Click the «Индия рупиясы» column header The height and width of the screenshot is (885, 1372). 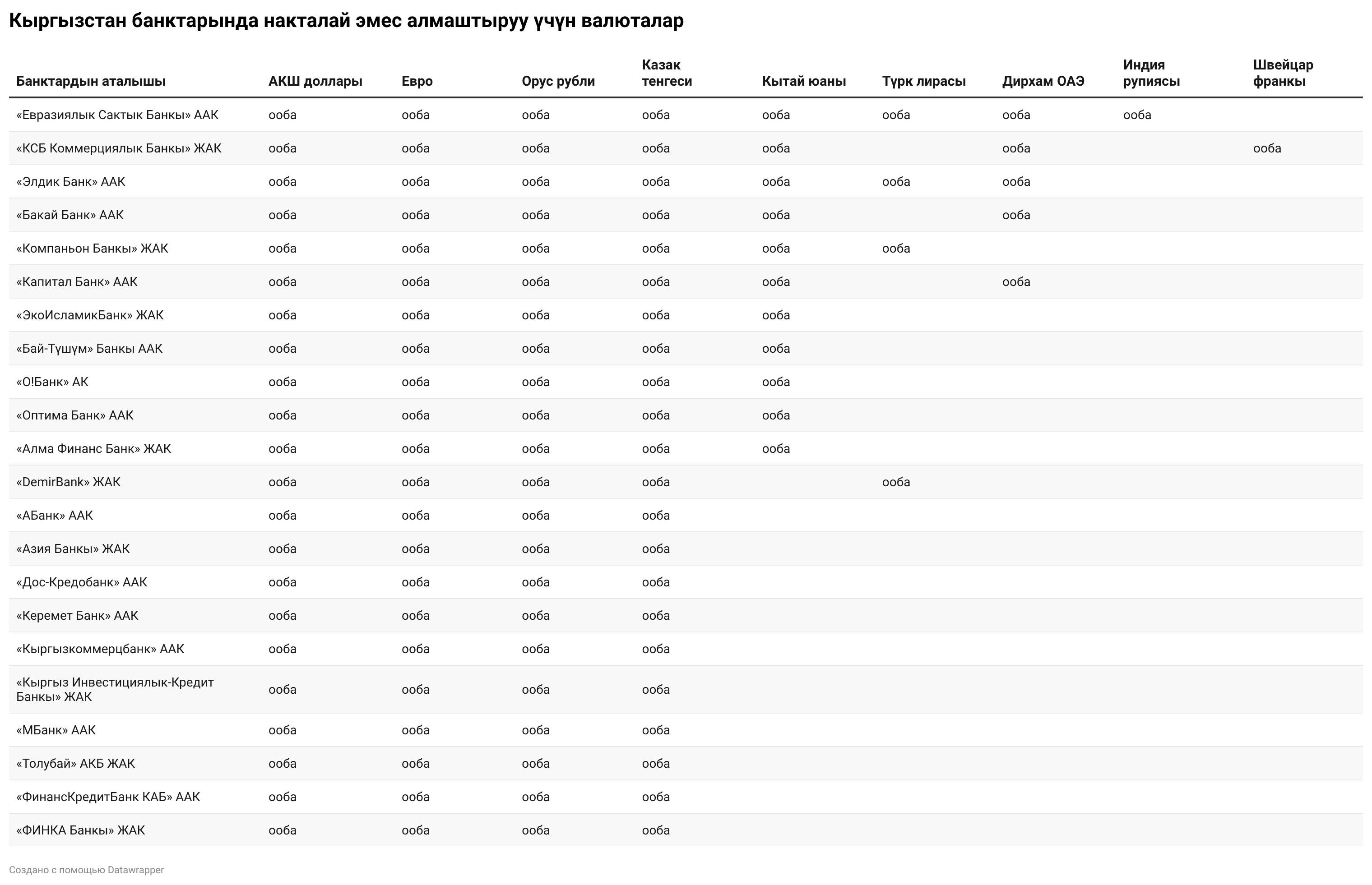[1151, 73]
